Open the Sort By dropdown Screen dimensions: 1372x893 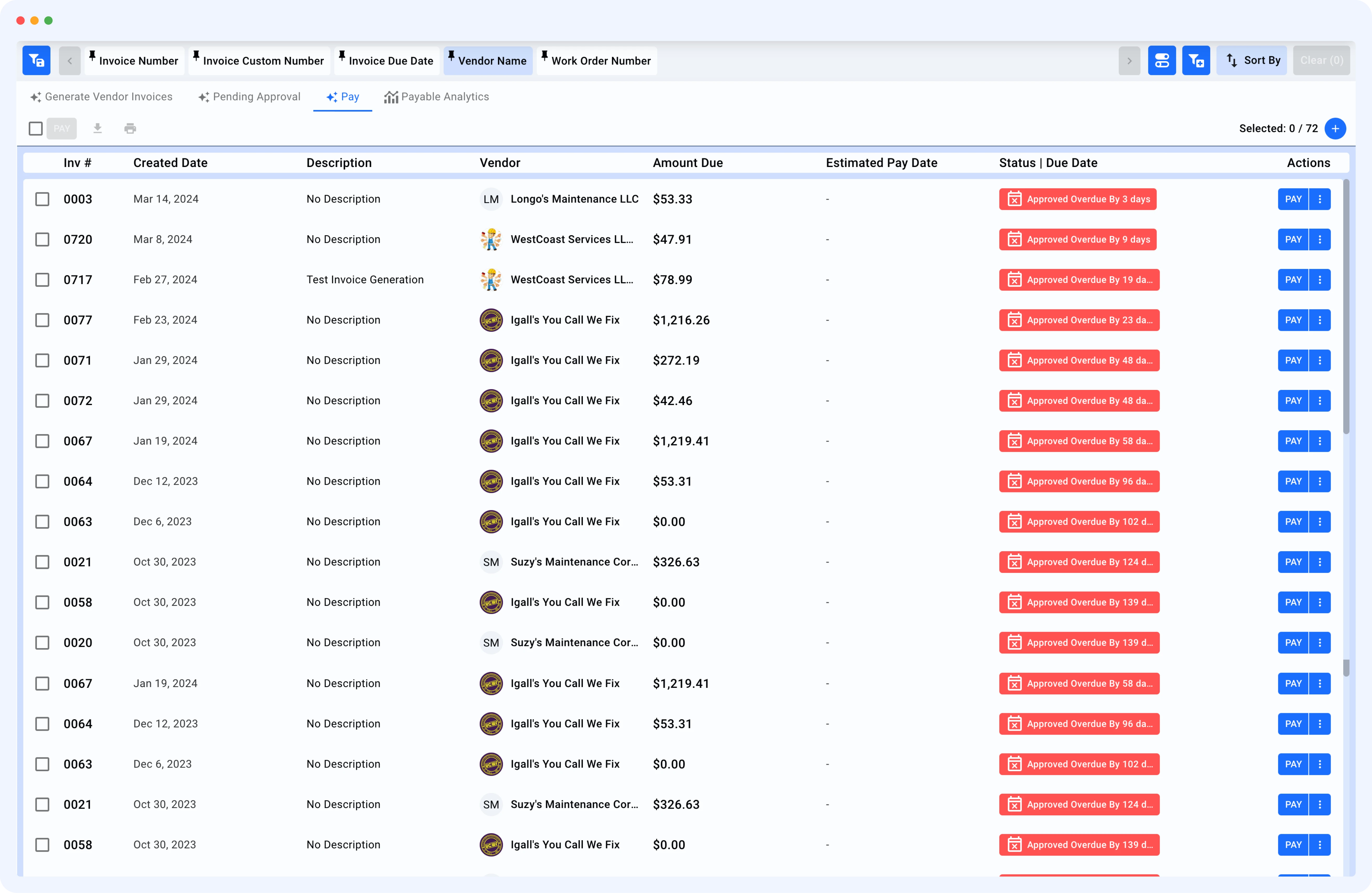point(1252,60)
